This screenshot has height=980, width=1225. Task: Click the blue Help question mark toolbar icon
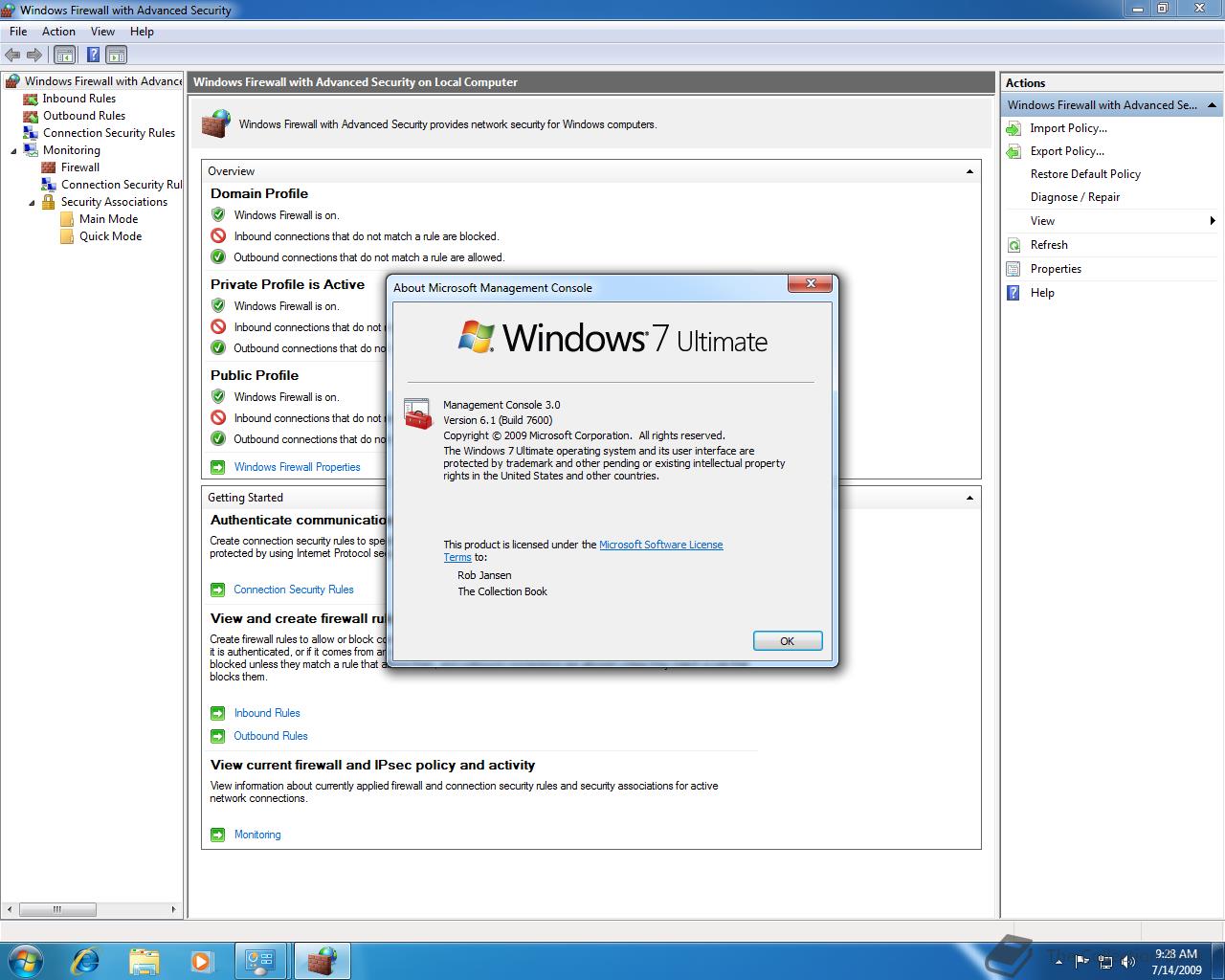[94, 56]
